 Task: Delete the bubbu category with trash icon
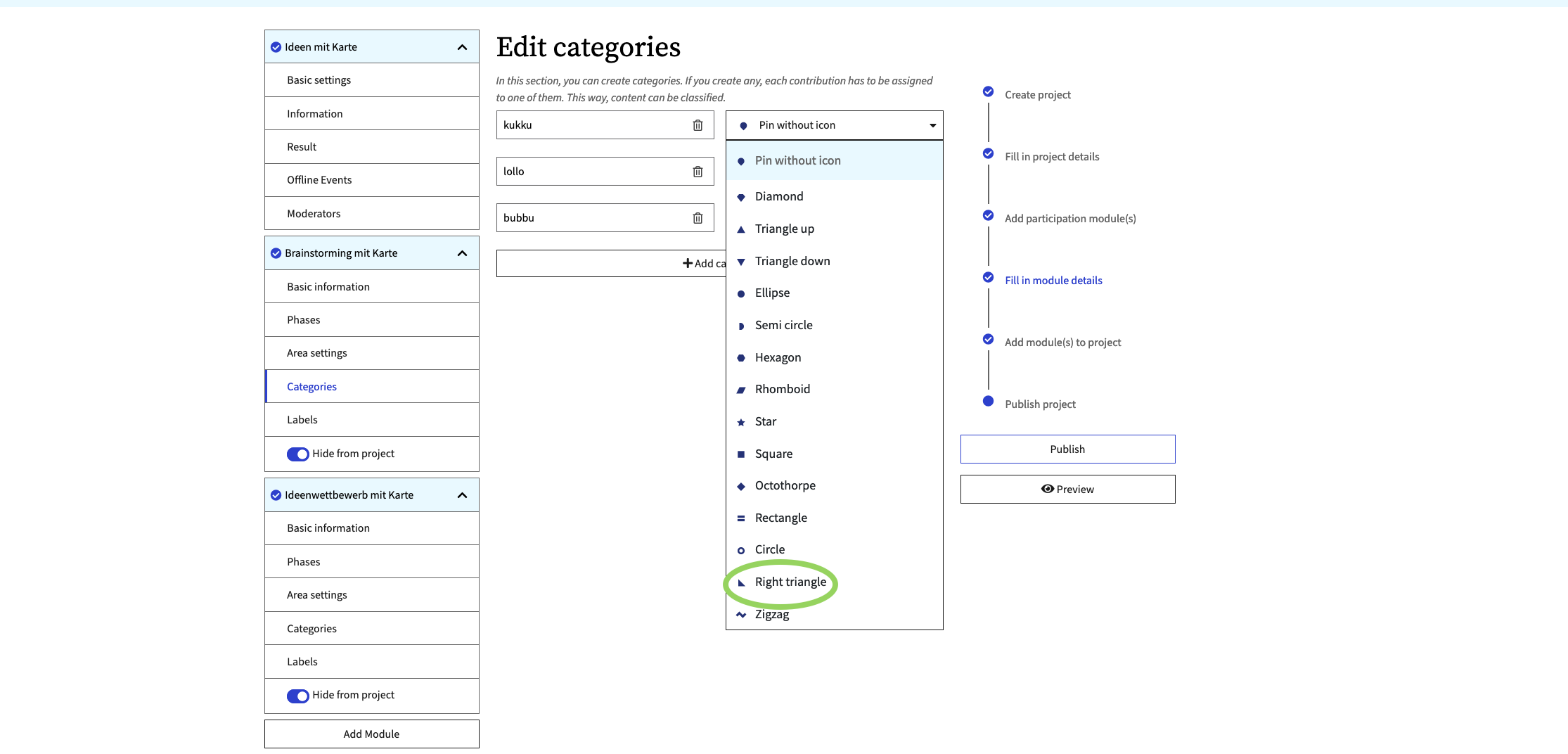click(x=698, y=218)
